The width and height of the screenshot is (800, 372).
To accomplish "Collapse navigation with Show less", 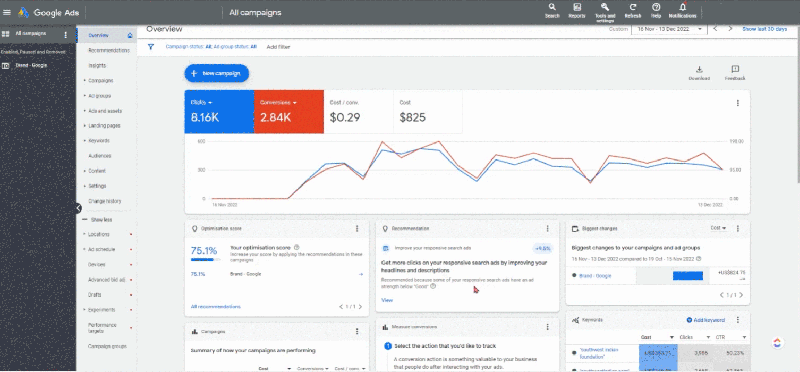I will pyautogui.click(x=97, y=219).
